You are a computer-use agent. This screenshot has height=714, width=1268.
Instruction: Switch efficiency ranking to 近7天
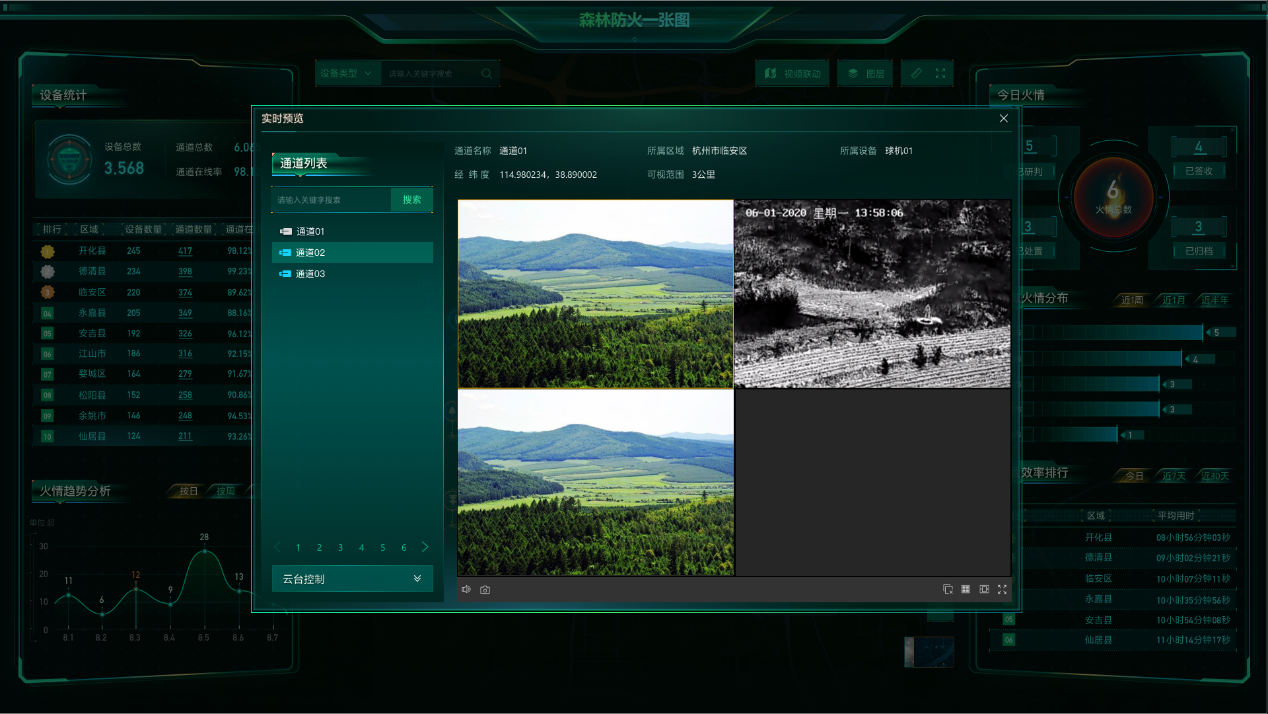click(x=1174, y=476)
